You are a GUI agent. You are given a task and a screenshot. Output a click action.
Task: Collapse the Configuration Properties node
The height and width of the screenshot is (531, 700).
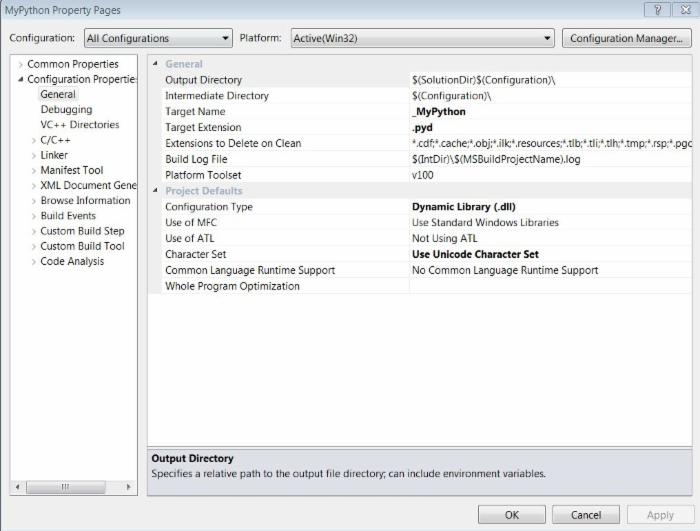pyautogui.click(x=20, y=80)
